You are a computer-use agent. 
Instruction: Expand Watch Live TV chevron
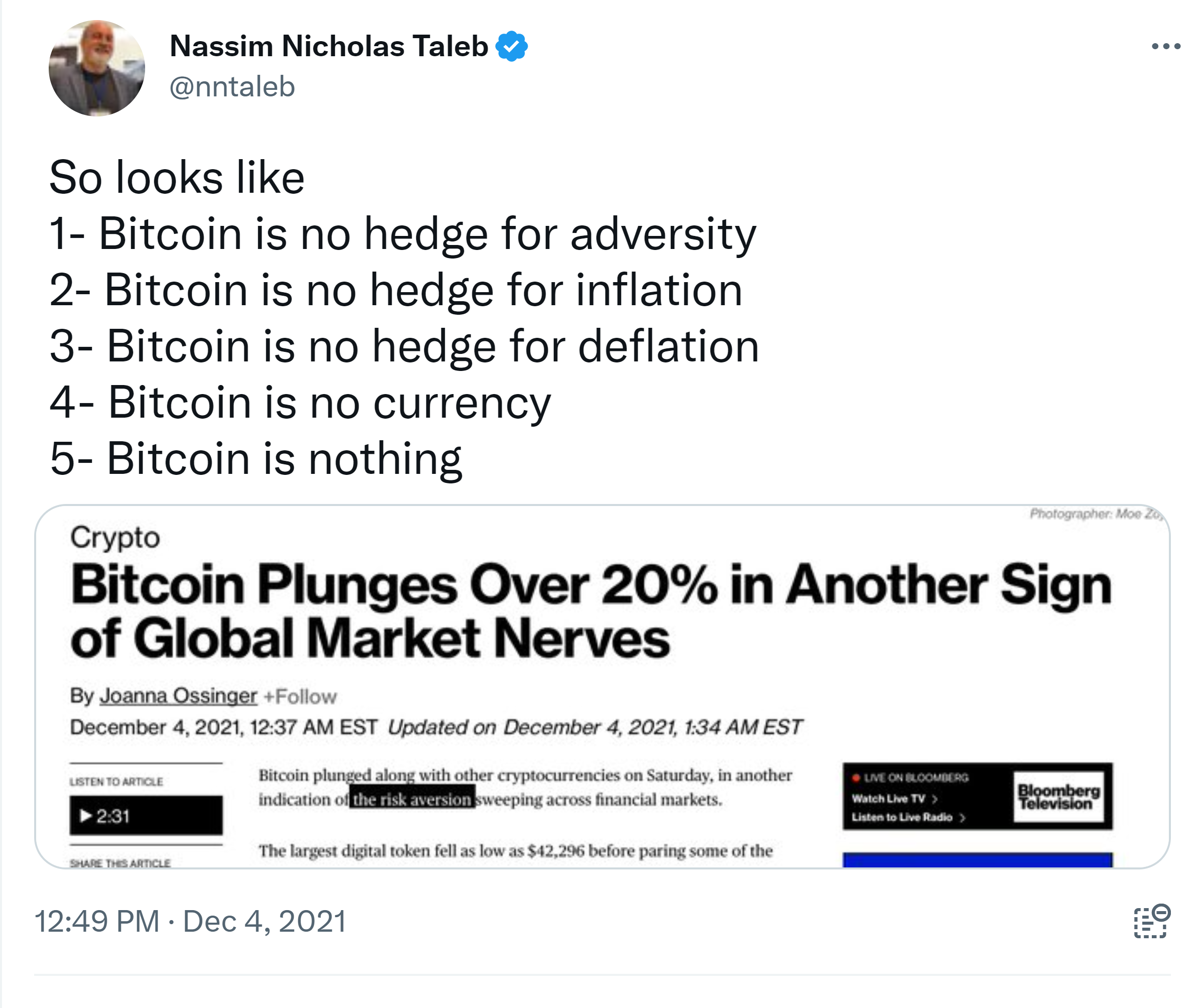click(934, 799)
